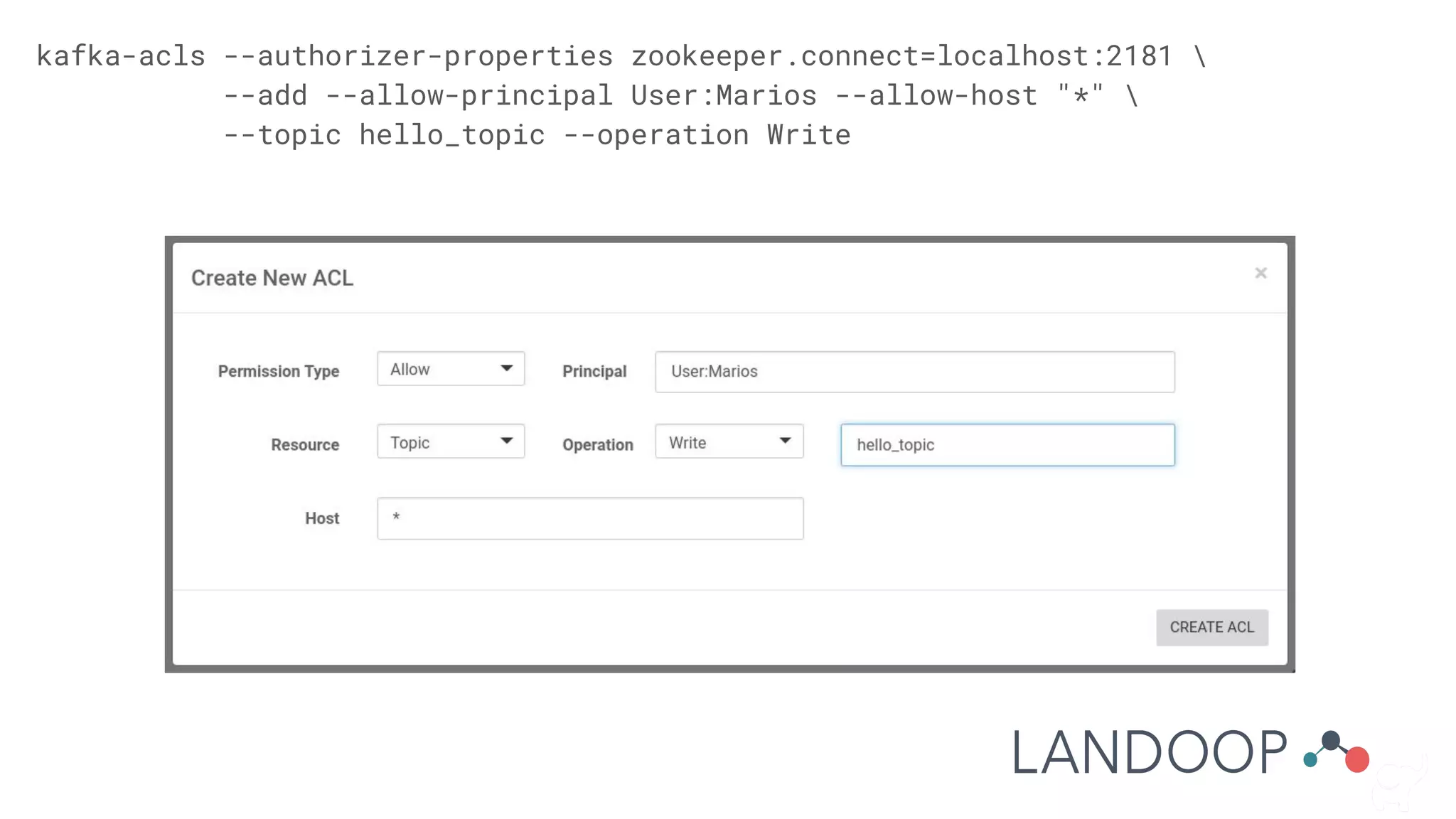This screenshot has width=1456, height=819.
Task: Click the kafka-acls command first line
Action: pyautogui.click(x=622, y=56)
